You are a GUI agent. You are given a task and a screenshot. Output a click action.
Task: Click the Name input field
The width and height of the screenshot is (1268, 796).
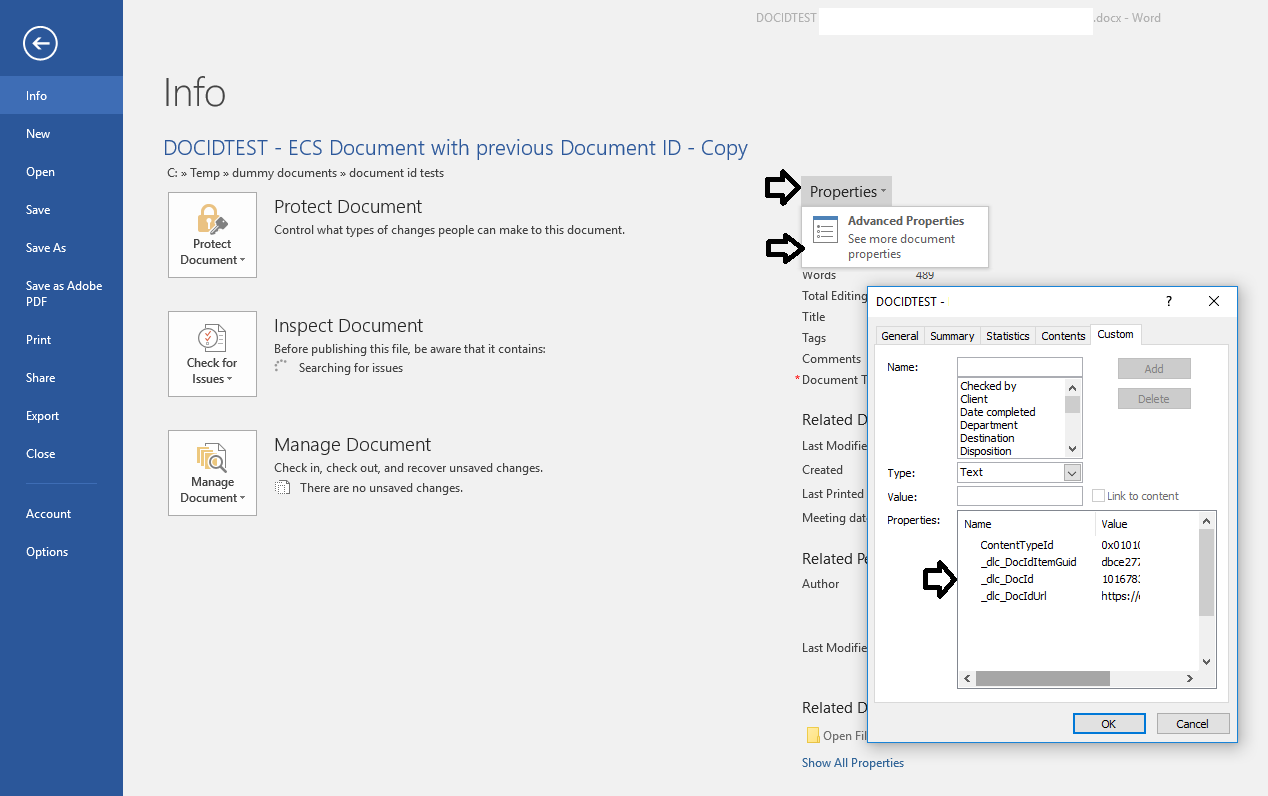[1020, 367]
